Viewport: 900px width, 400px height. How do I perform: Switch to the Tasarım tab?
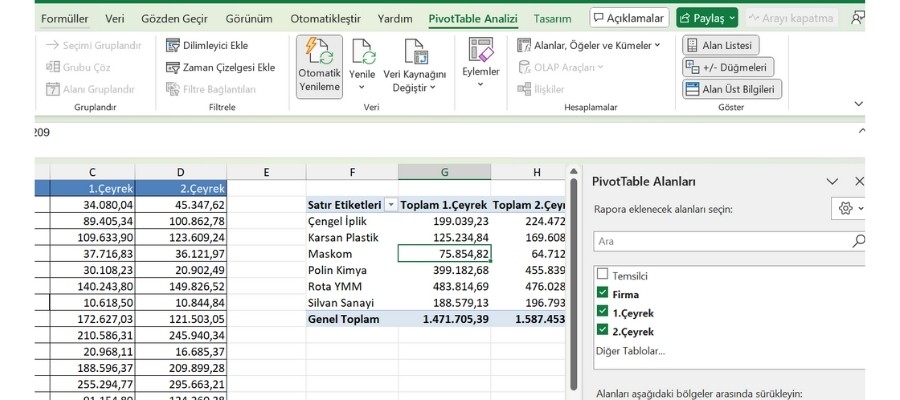552,18
